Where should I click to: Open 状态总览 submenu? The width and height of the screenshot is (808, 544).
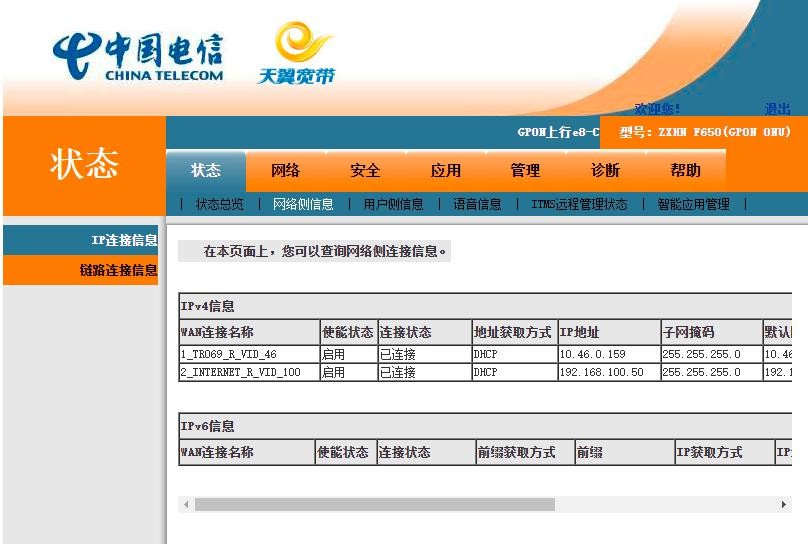(x=219, y=204)
